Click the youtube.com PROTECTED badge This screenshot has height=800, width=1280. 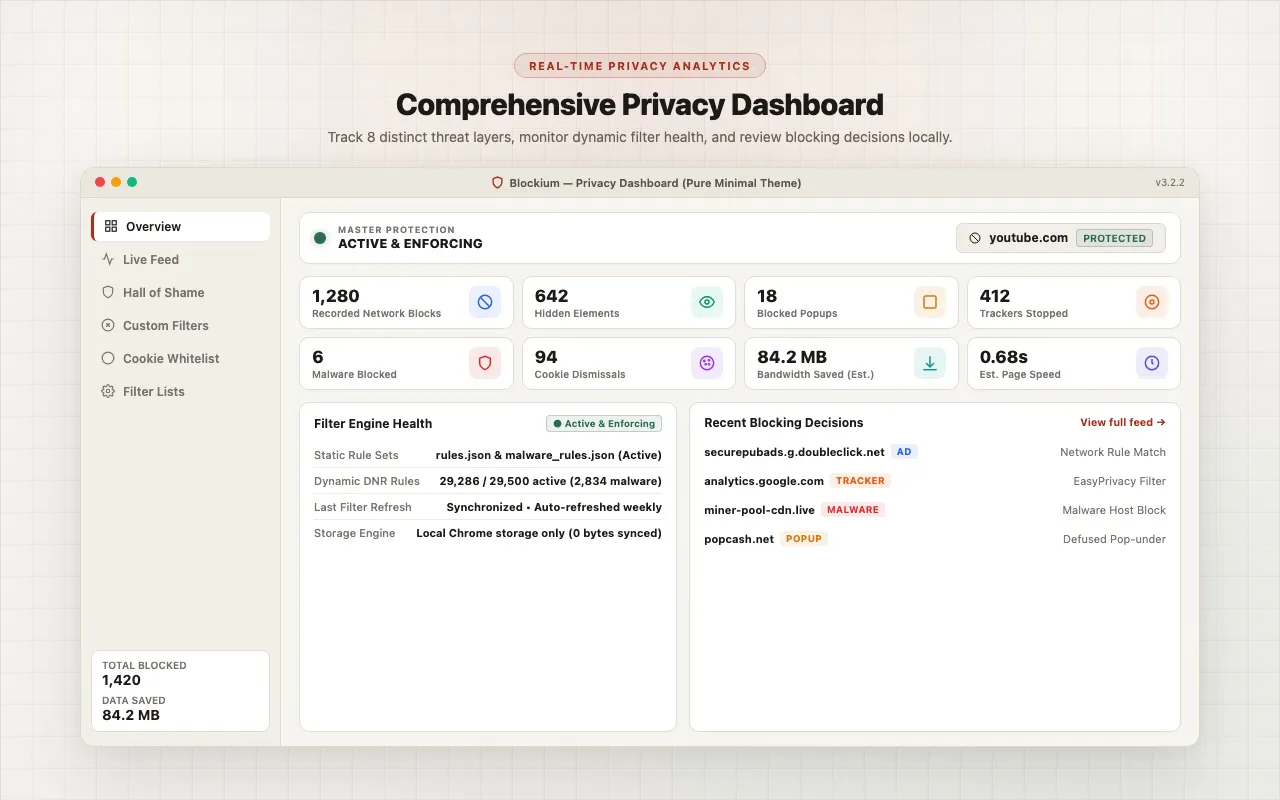pyautogui.click(x=1114, y=238)
